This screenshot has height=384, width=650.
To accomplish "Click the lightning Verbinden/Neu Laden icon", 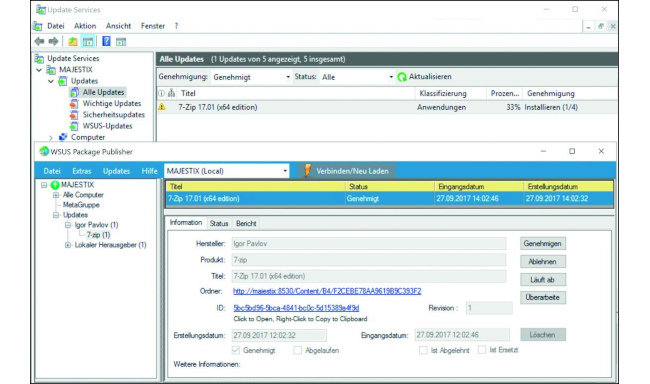I will 307,170.
